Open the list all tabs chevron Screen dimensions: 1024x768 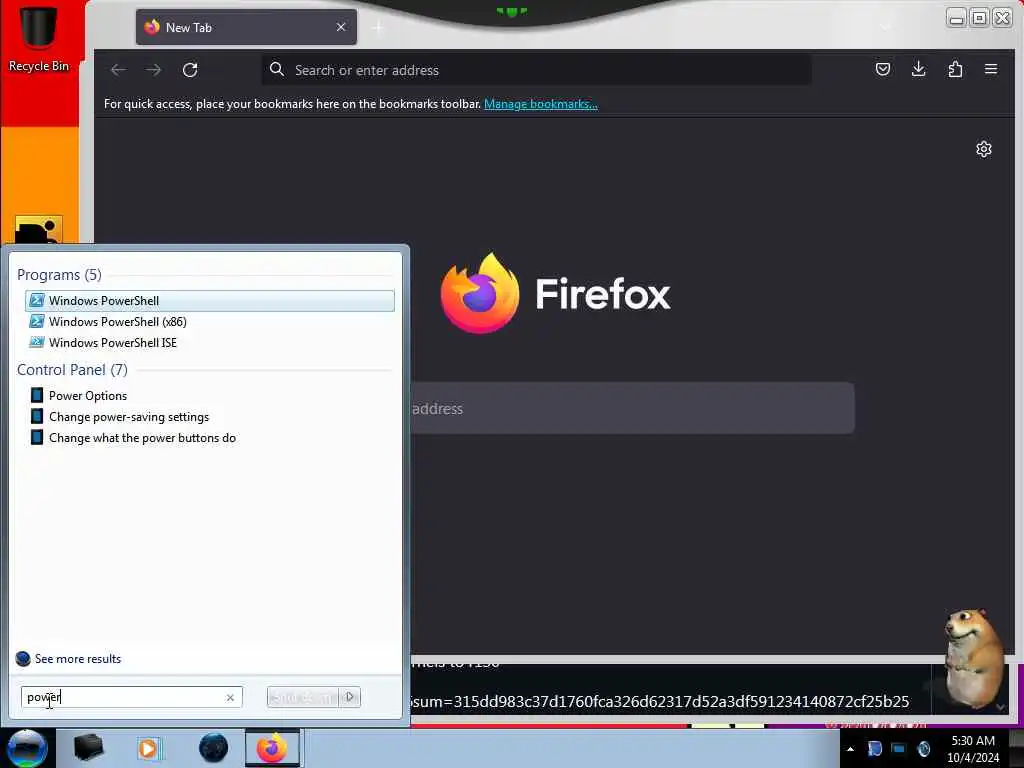[x=886, y=27]
